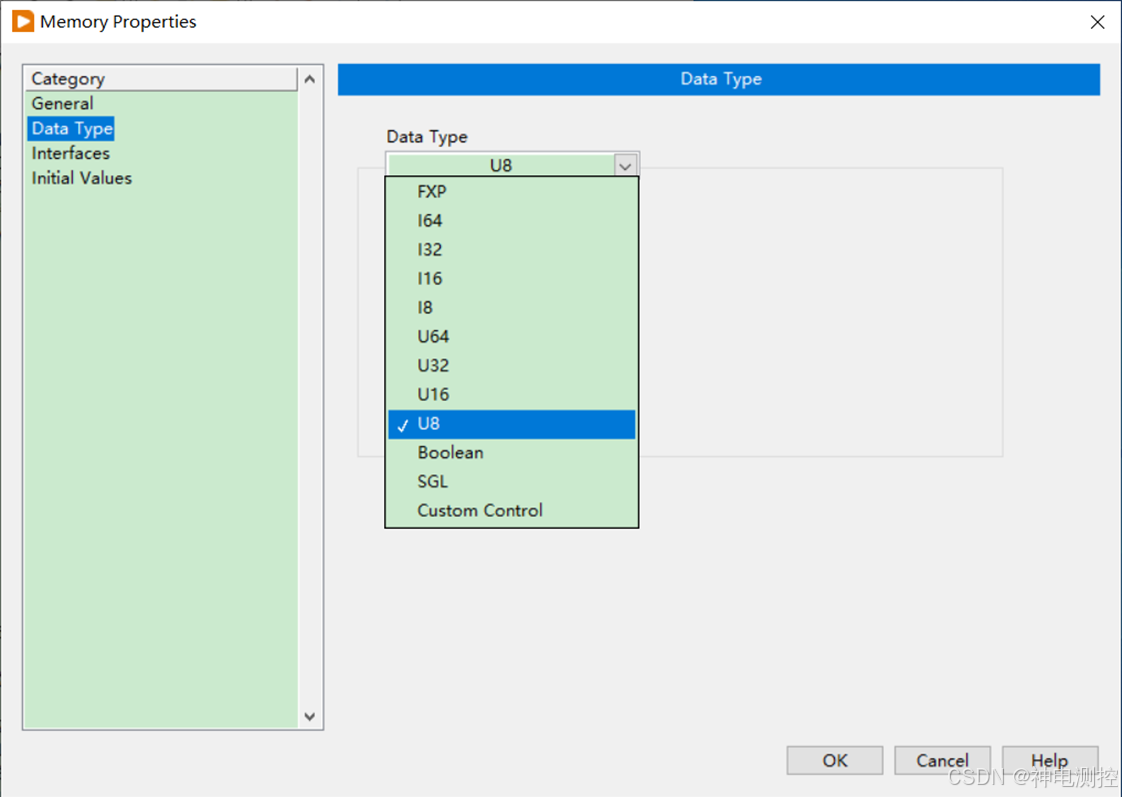Choose I8 from the data type list
Image resolution: width=1122 pixels, height=797 pixels.
point(512,308)
